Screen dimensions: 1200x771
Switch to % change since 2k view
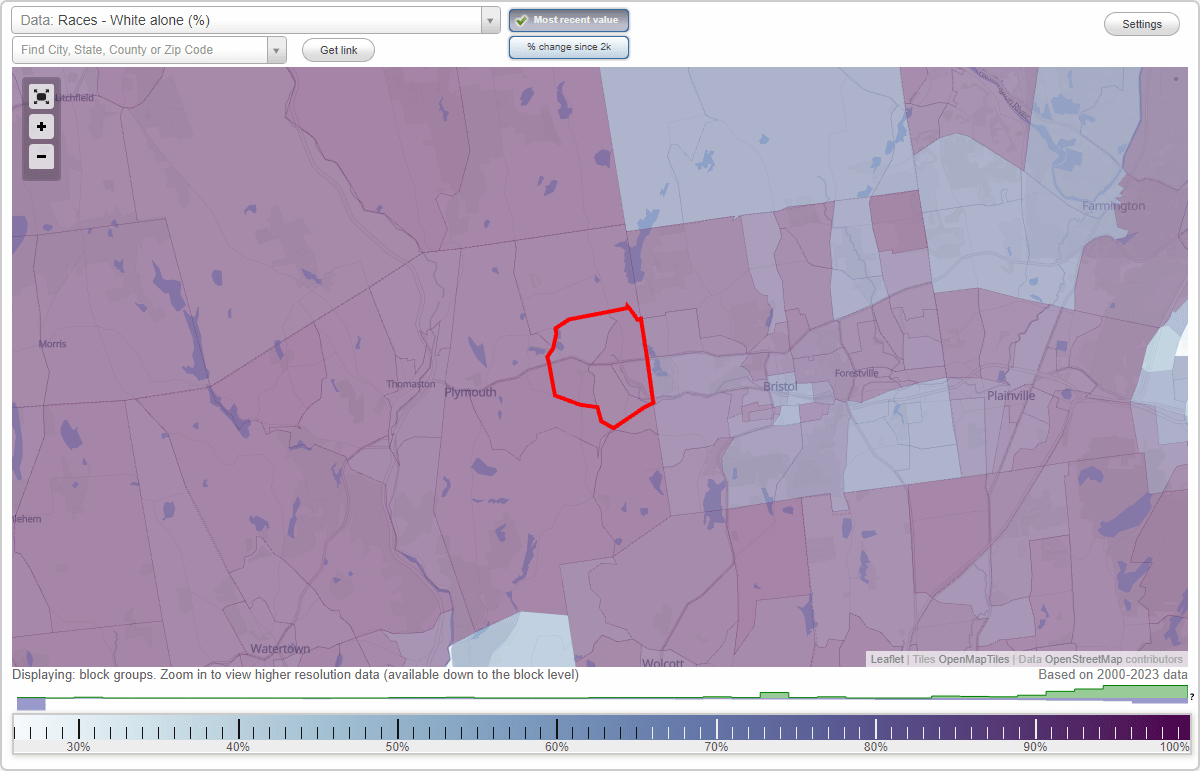point(568,46)
